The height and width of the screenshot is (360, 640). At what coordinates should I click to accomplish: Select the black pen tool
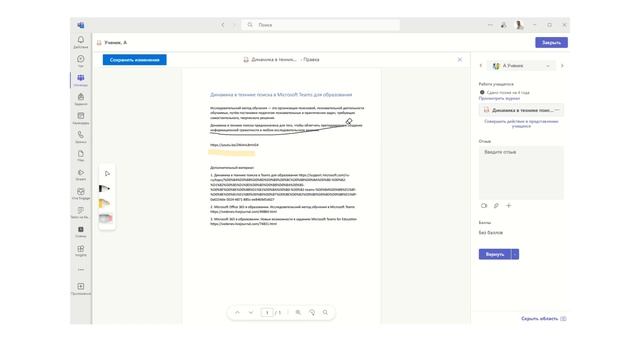coord(104,189)
